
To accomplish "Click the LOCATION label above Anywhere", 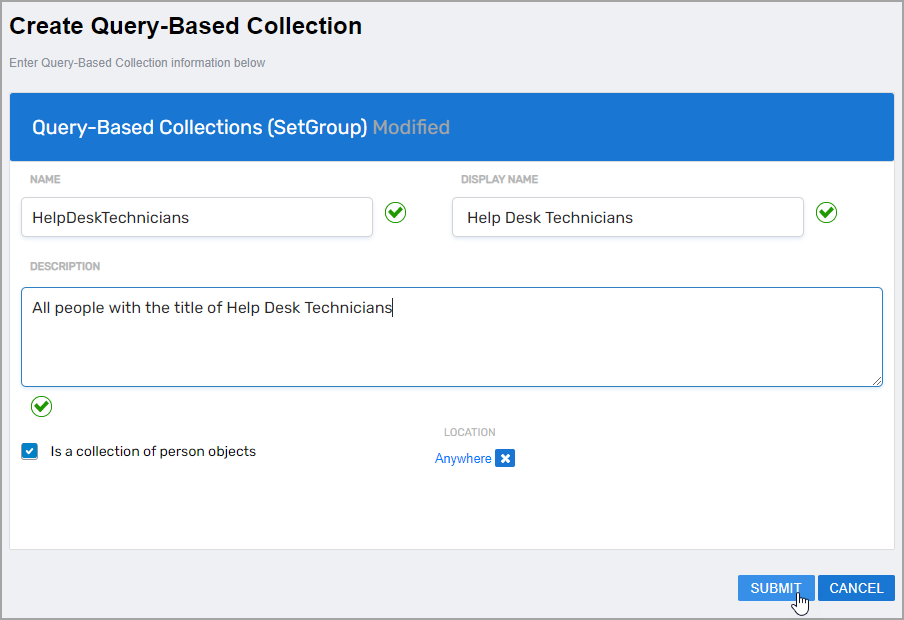I will (469, 433).
